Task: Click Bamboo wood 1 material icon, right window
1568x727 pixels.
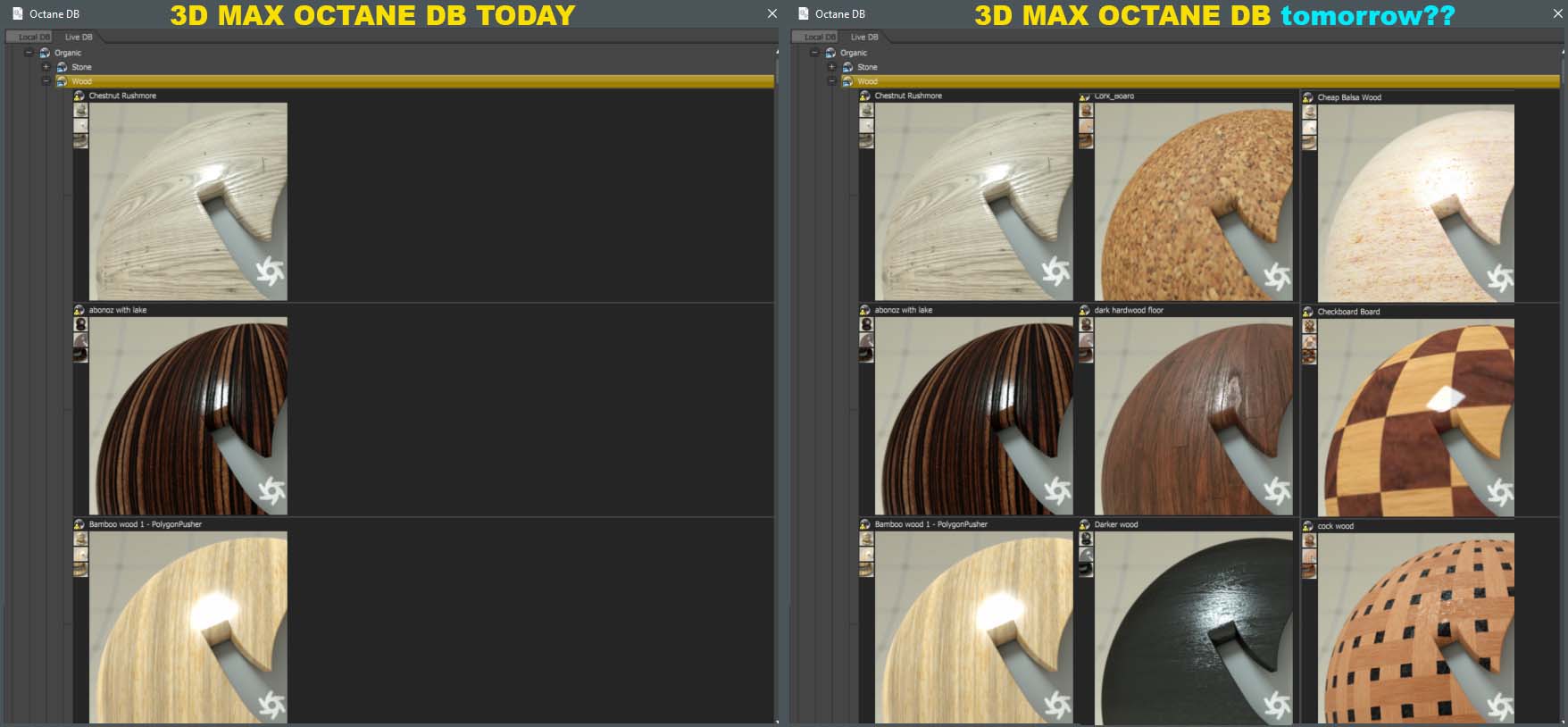Action: pos(864,524)
